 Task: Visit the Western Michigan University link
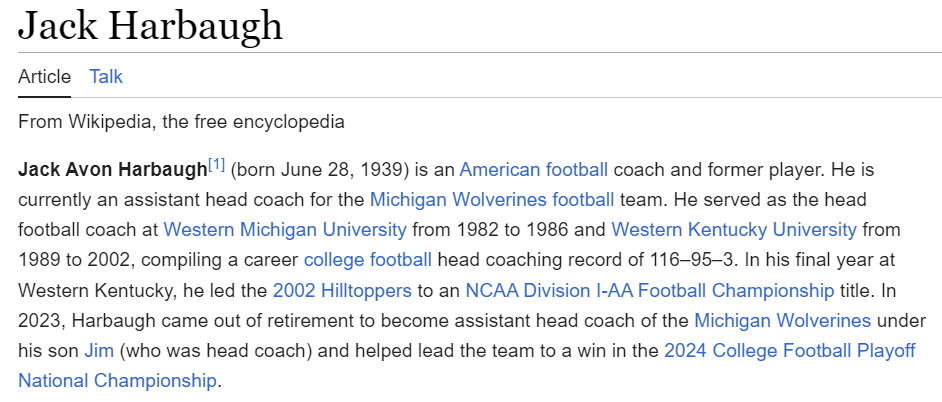click(x=285, y=230)
